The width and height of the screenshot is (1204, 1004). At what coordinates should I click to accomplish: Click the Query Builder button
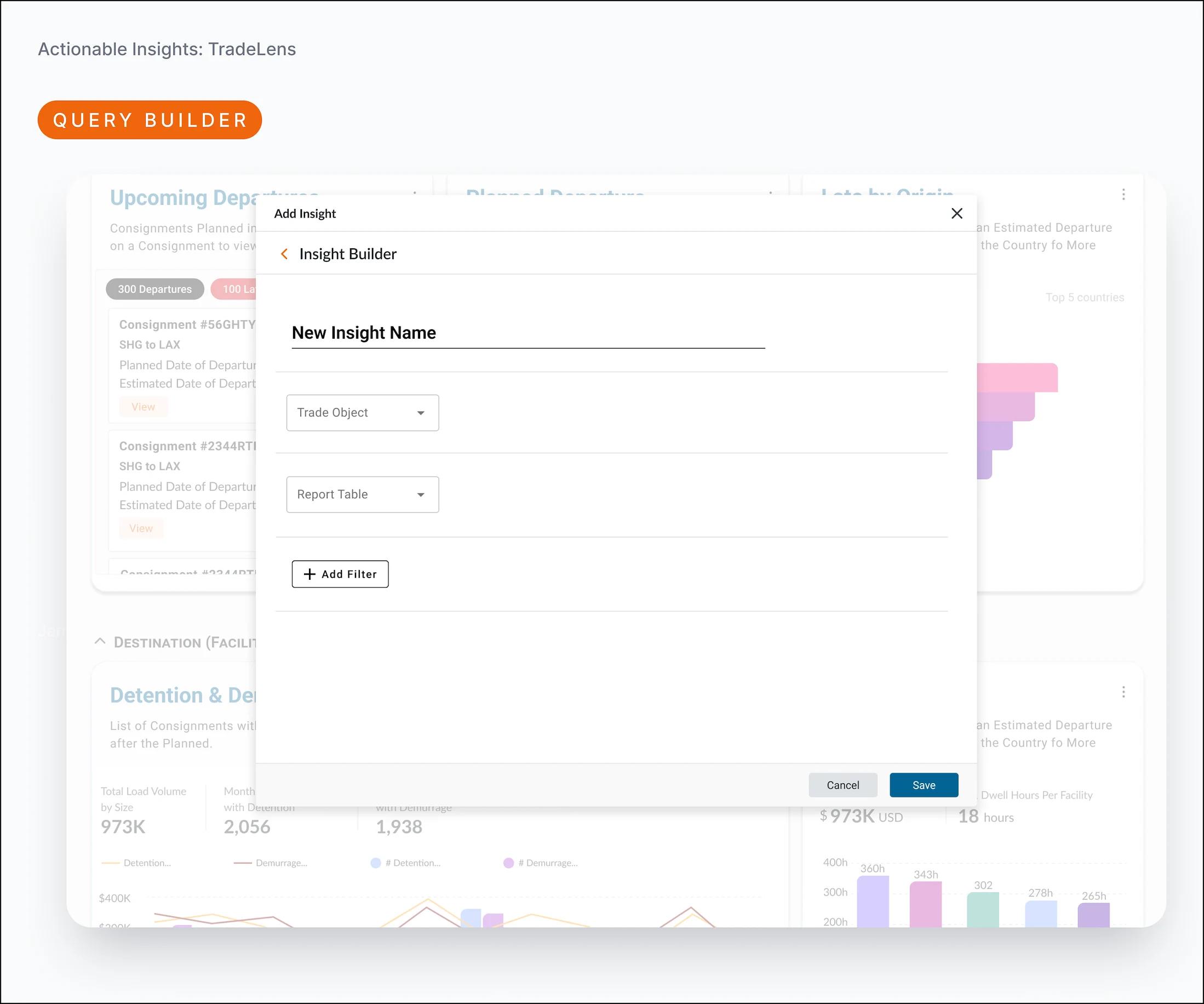[x=150, y=120]
